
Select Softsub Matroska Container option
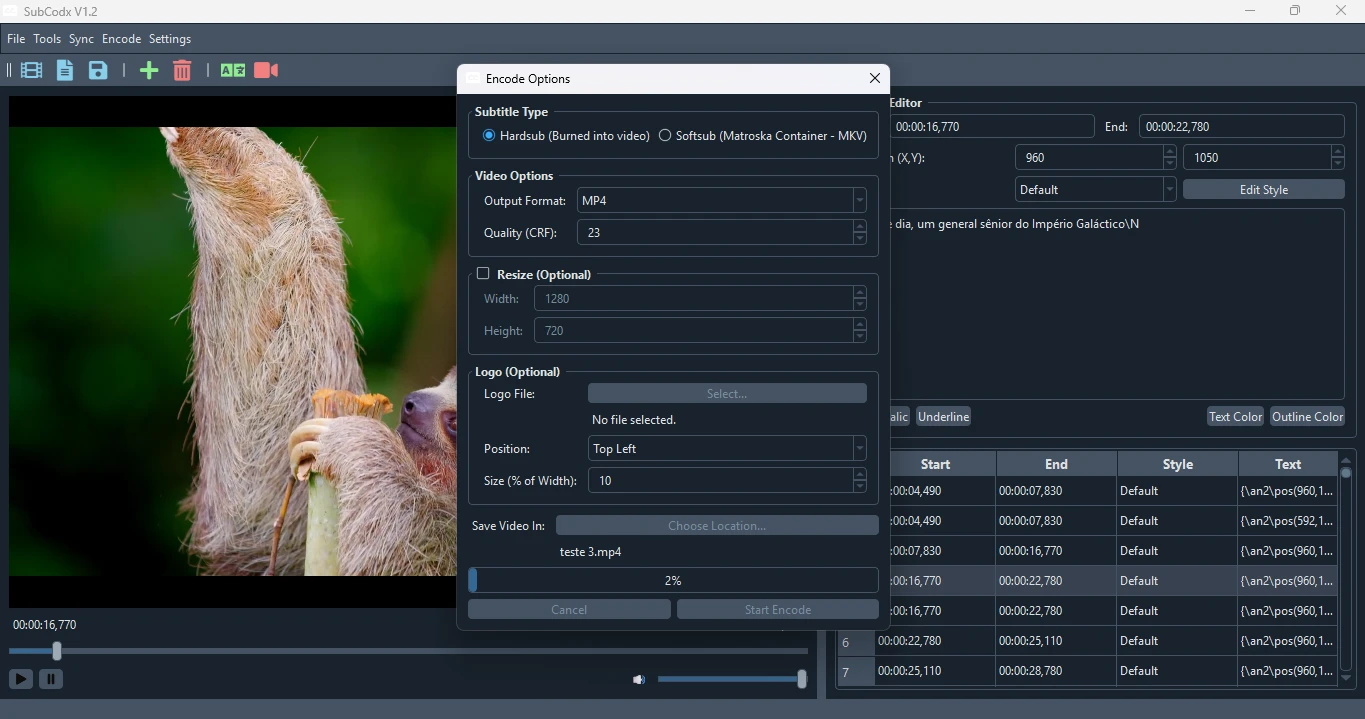762,136
